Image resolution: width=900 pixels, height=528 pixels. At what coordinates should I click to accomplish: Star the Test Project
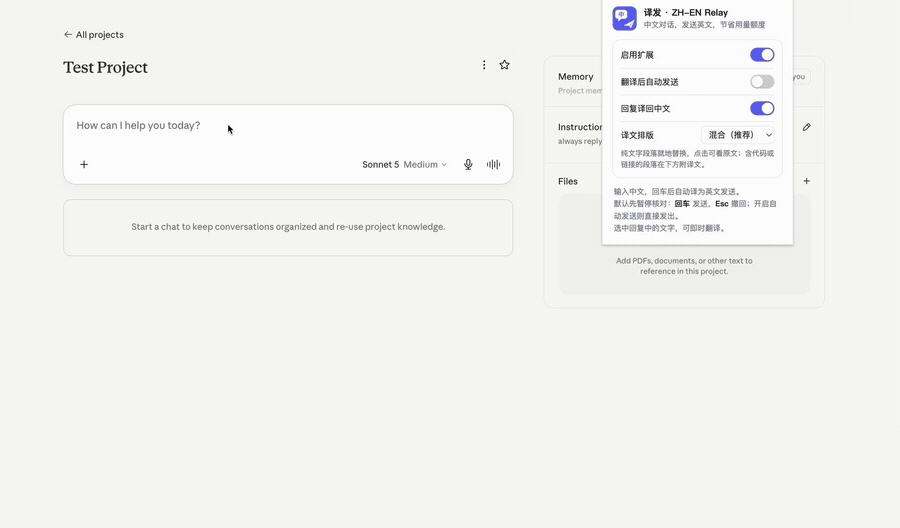coord(504,65)
